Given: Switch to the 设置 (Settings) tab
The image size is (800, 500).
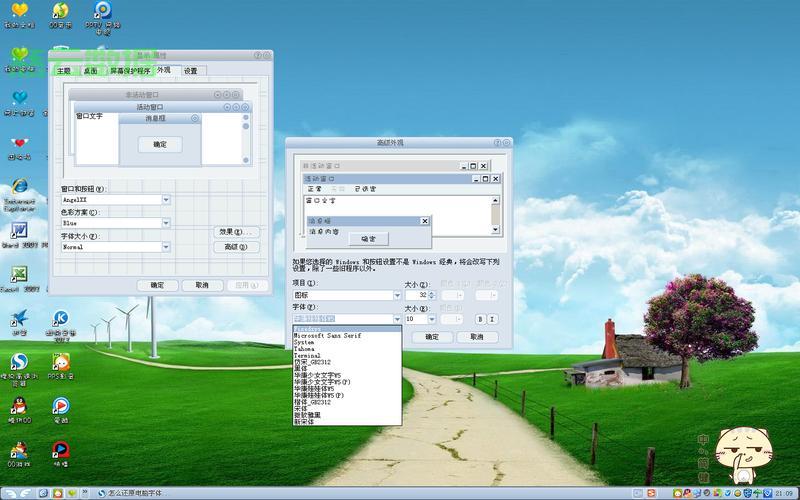Looking at the screenshot, I should pyautogui.click(x=190, y=71).
